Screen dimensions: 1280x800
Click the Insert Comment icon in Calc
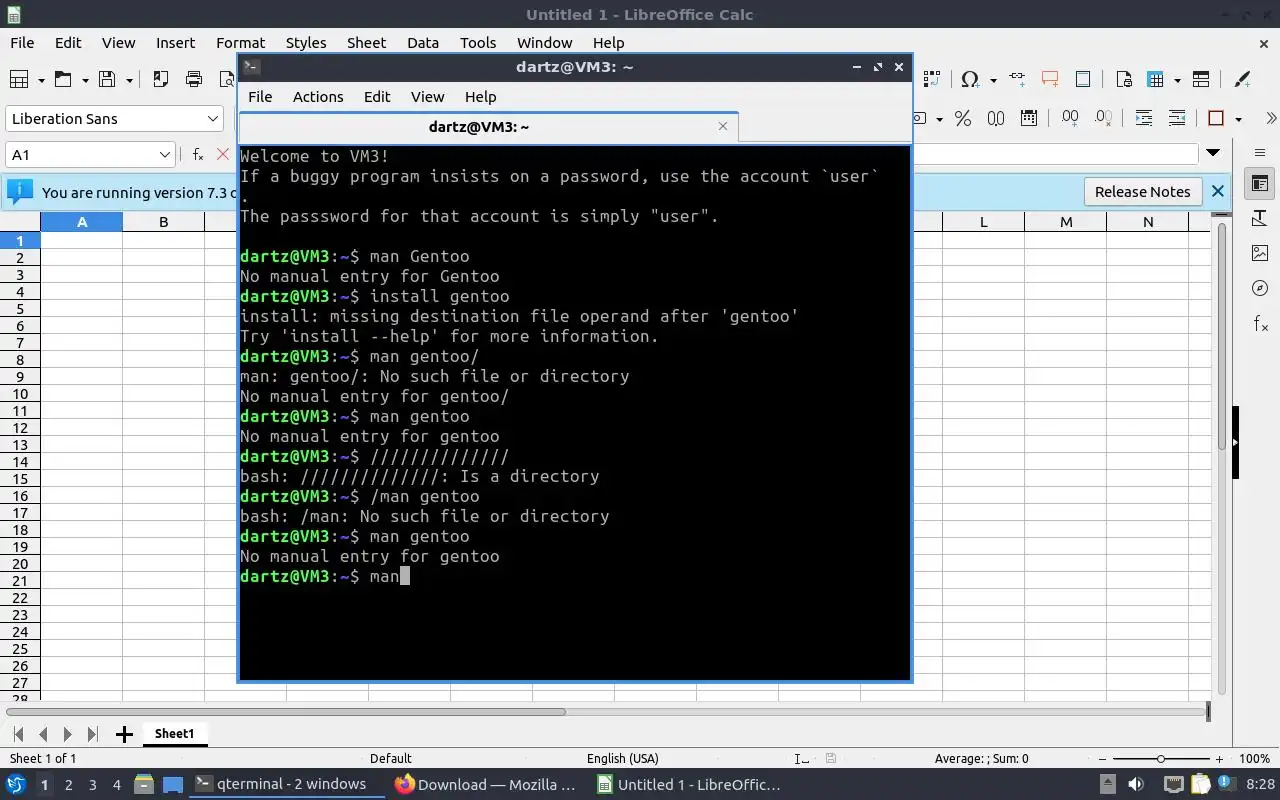1050,79
